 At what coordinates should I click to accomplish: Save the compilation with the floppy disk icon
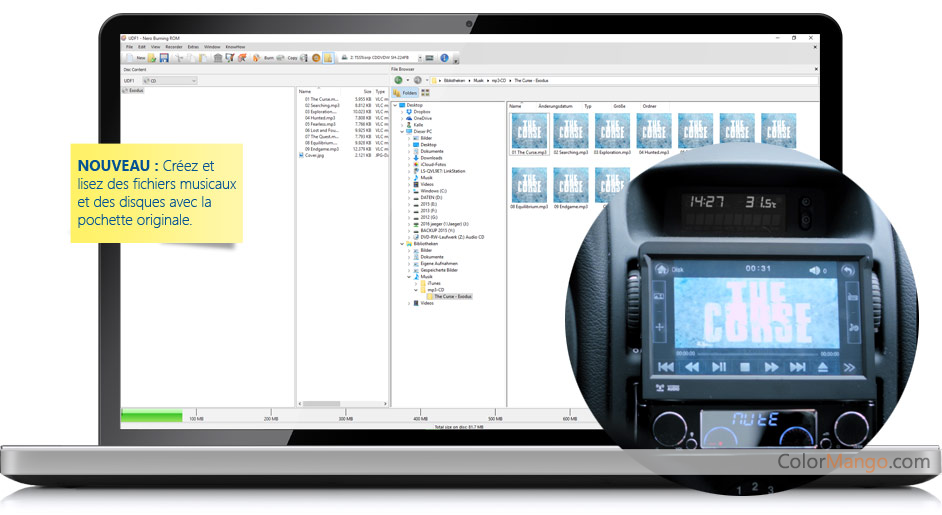pos(164,58)
